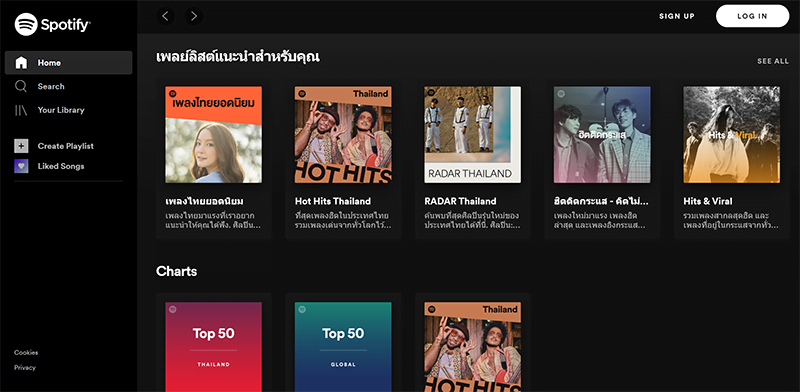Image resolution: width=800 pixels, height=392 pixels.
Task: Click the Create Playlist plus icon
Action: coord(21,146)
